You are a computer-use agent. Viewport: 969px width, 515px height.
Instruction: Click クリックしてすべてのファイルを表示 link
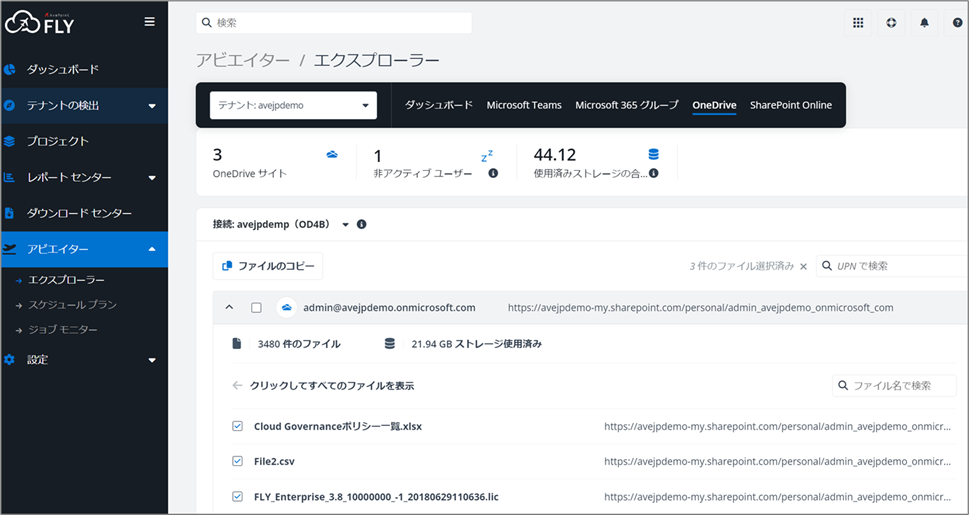[x=332, y=386]
